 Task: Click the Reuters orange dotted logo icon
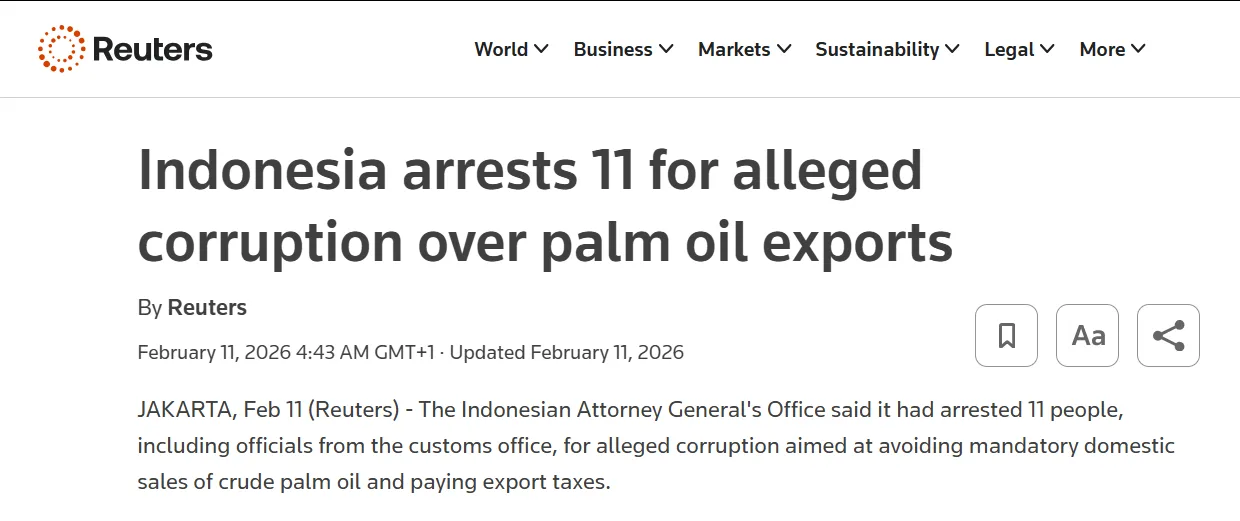click(x=61, y=49)
